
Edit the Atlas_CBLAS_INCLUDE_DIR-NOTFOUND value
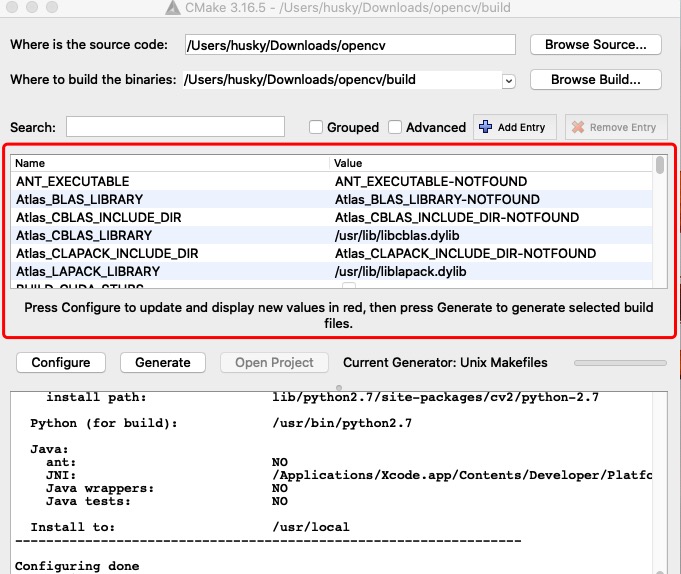click(457, 217)
